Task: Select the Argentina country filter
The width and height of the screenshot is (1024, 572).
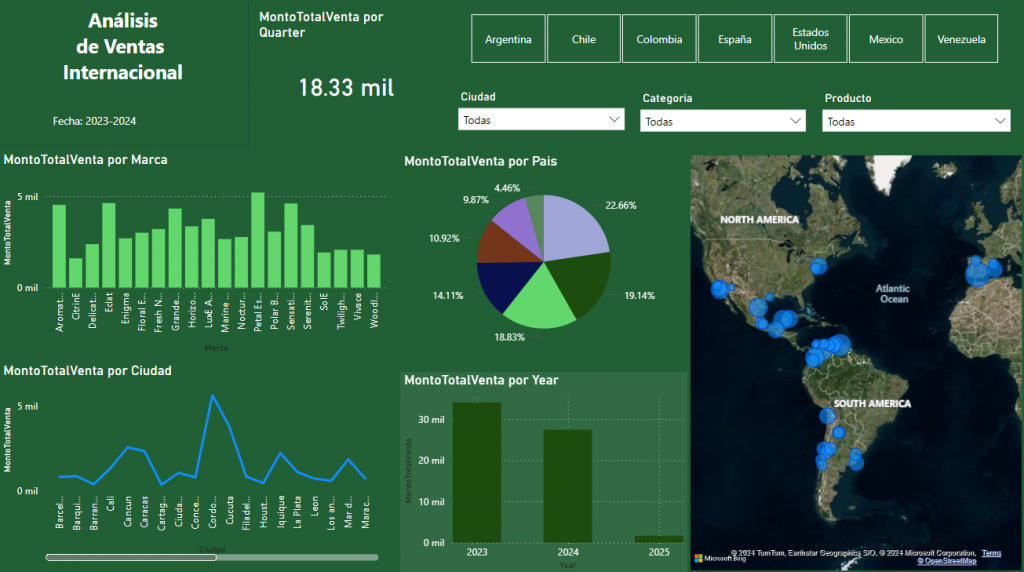Action: point(508,40)
